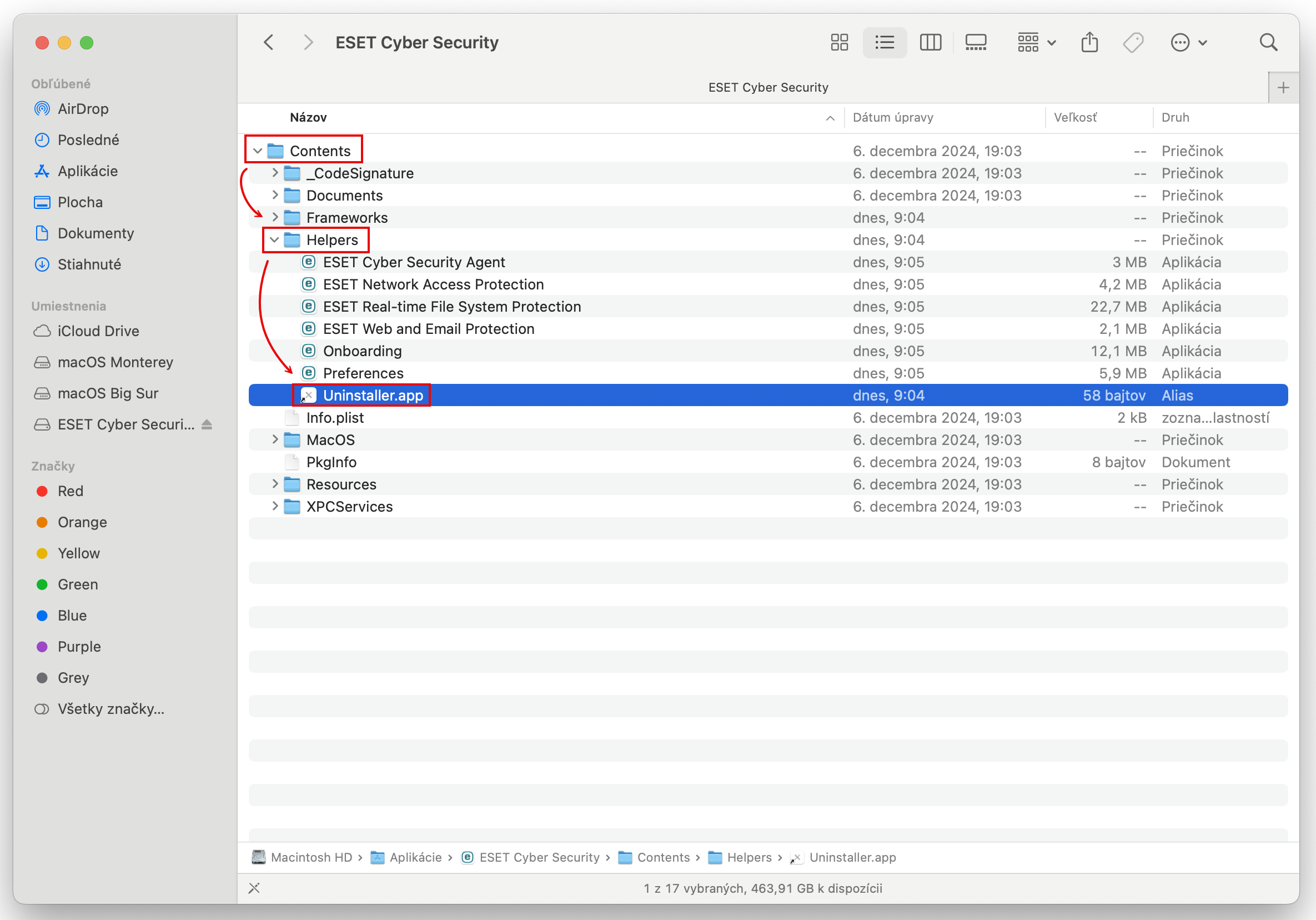This screenshot has width=1316, height=920.
Task: Go back with the back arrow
Action: pos(269,42)
